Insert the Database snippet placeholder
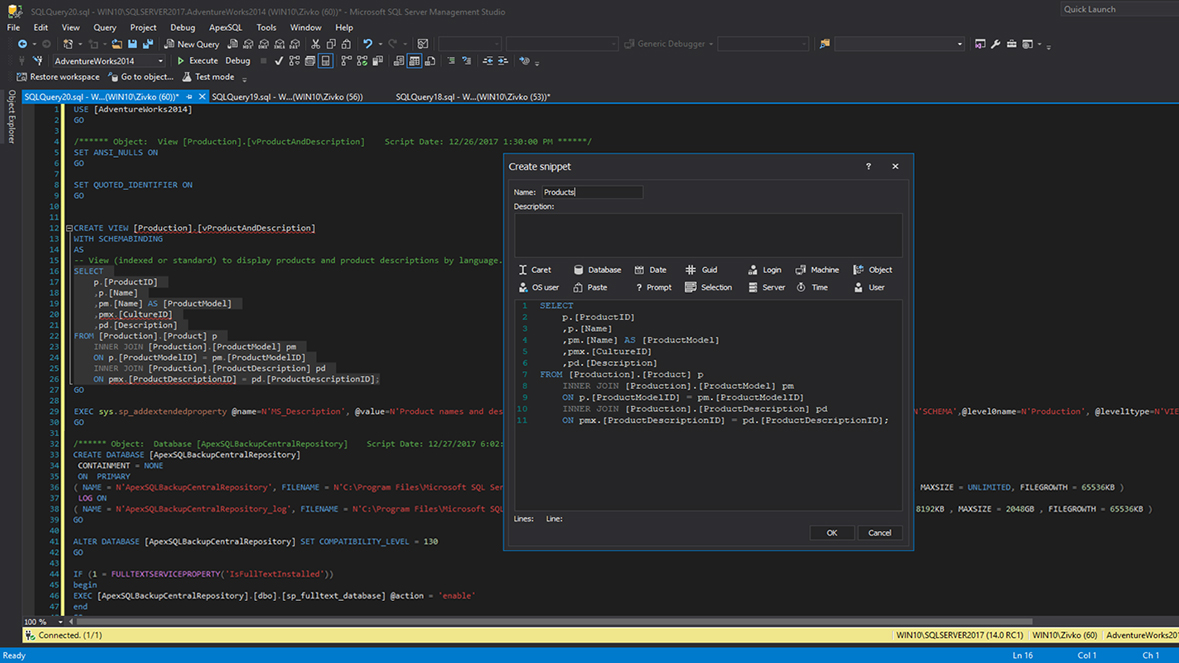The height and width of the screenshot is (663, 1179). coord(597,269)
